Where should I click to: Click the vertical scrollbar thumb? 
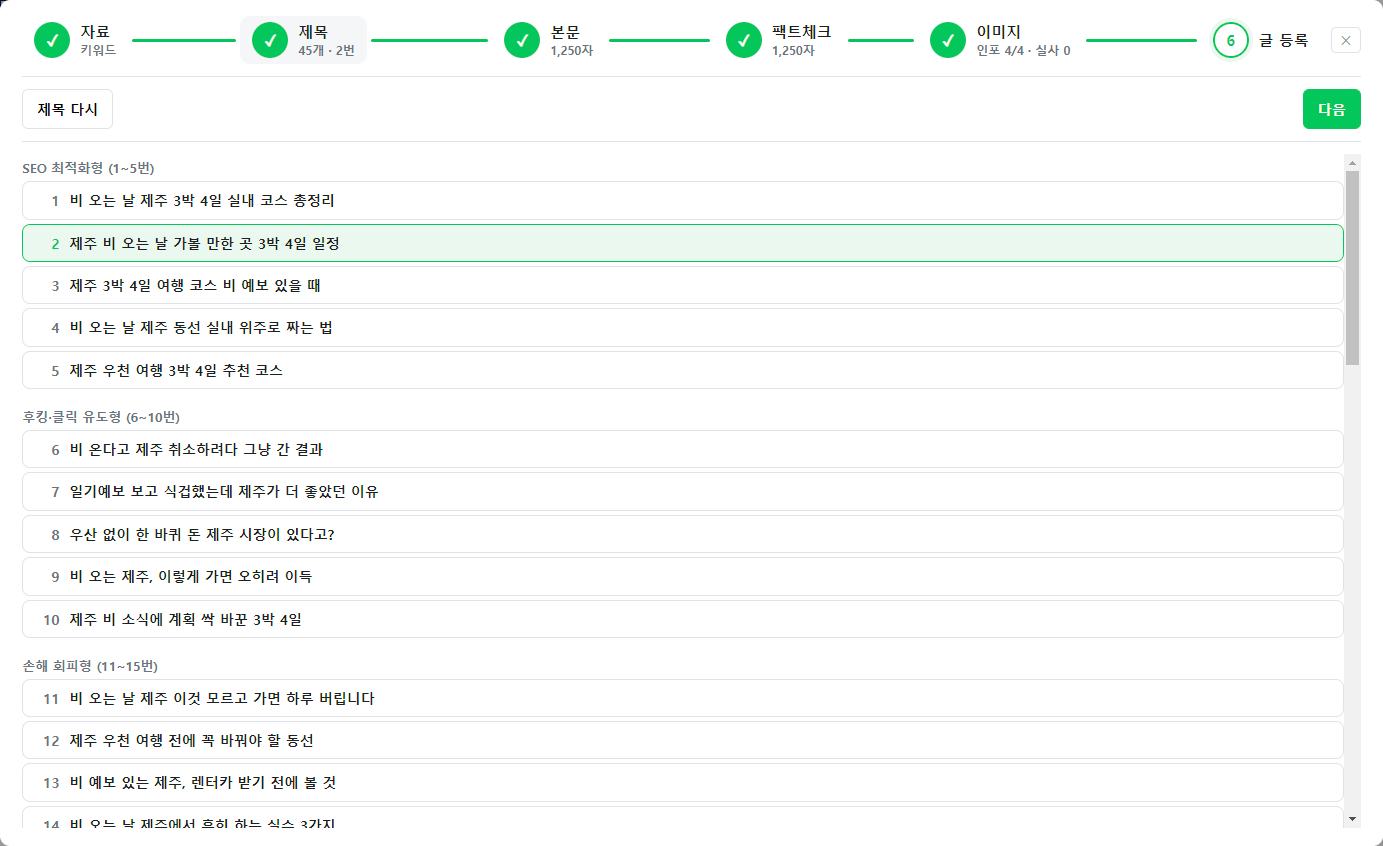click(x=1353, y=268)
